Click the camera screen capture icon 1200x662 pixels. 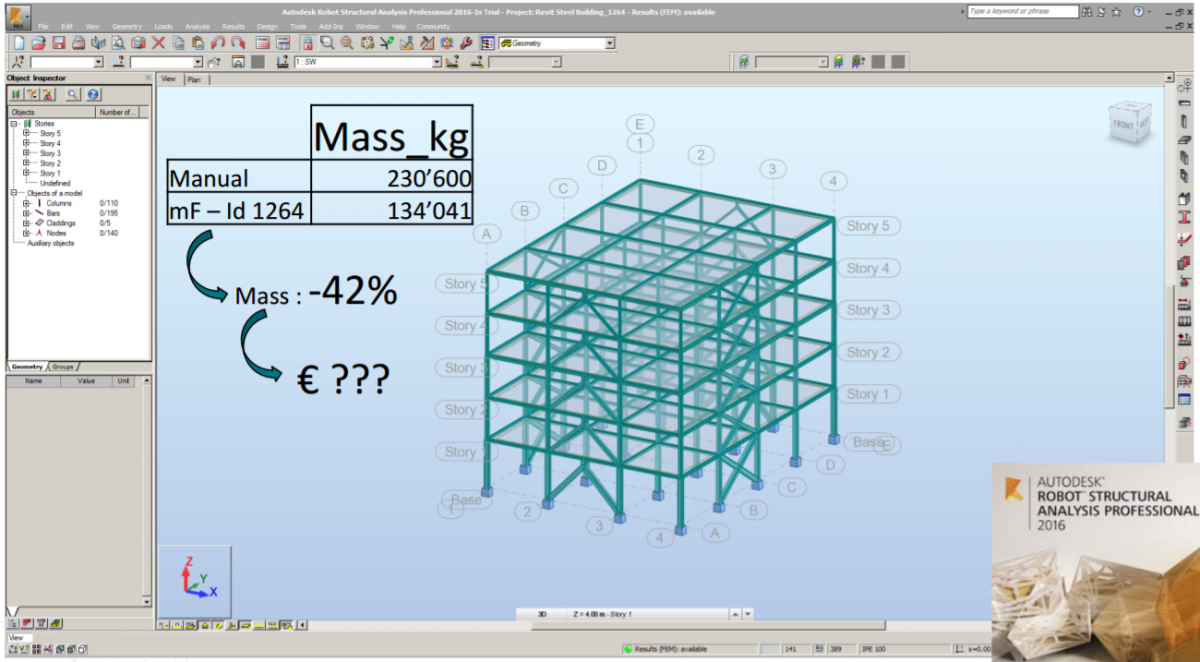[137, 43]
